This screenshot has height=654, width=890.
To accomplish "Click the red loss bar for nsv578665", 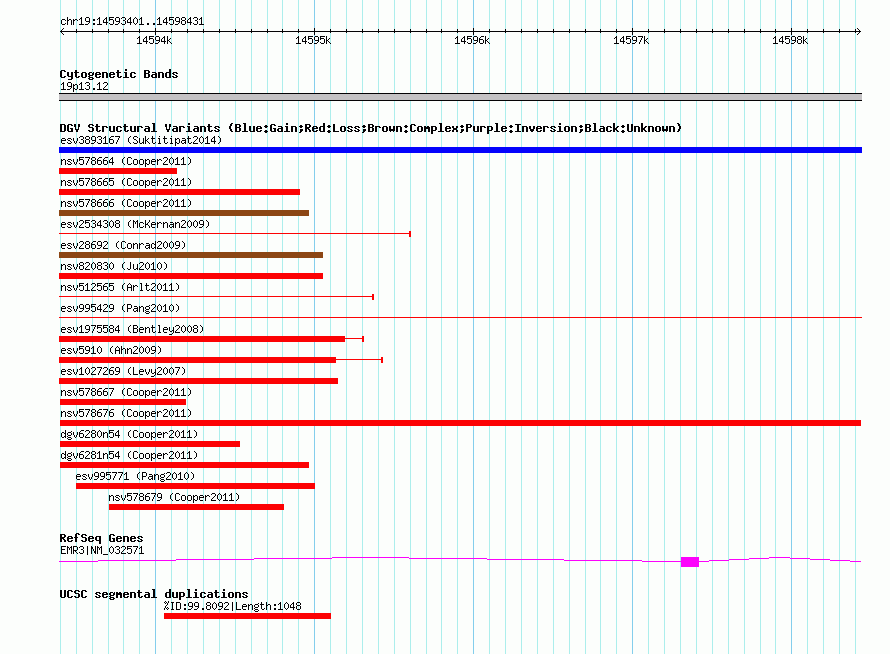I will coord(179,192).
